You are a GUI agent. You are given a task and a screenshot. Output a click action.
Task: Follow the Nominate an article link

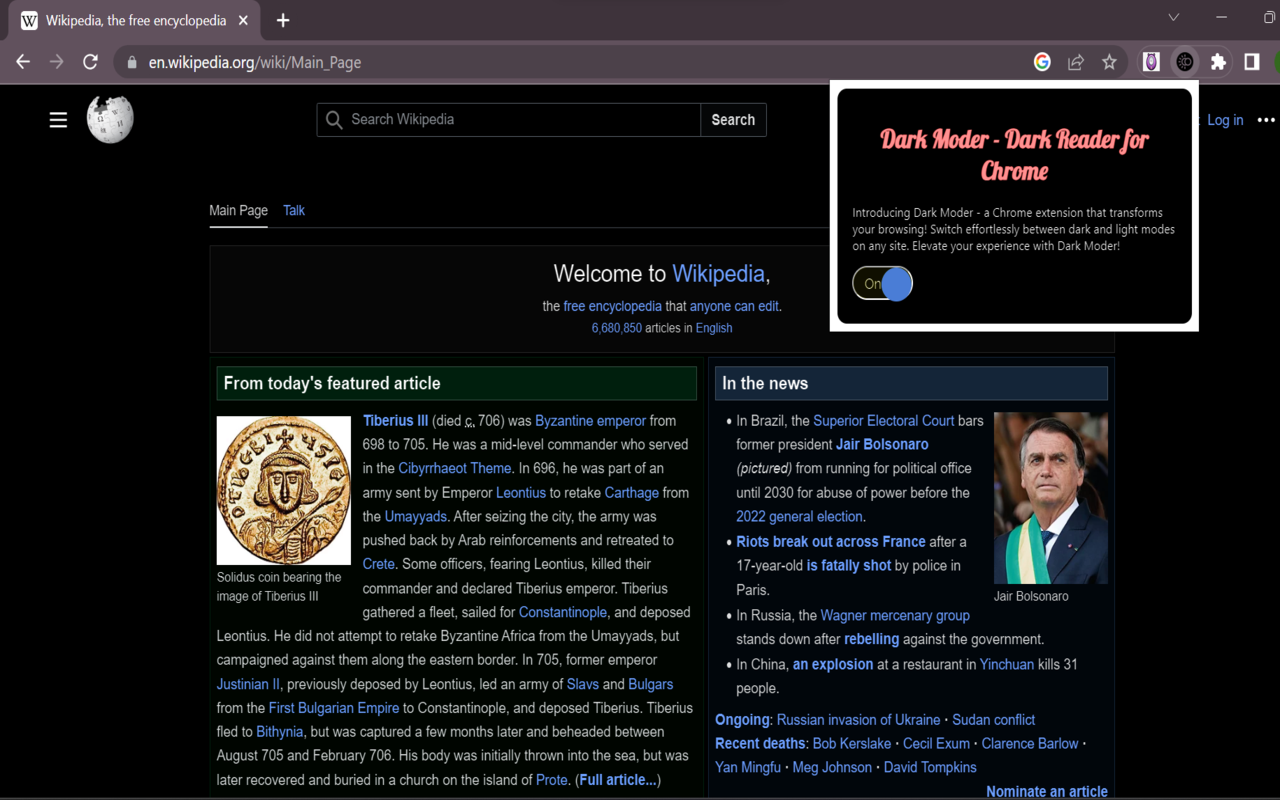pyautogui.click(x=1047, y=791)
